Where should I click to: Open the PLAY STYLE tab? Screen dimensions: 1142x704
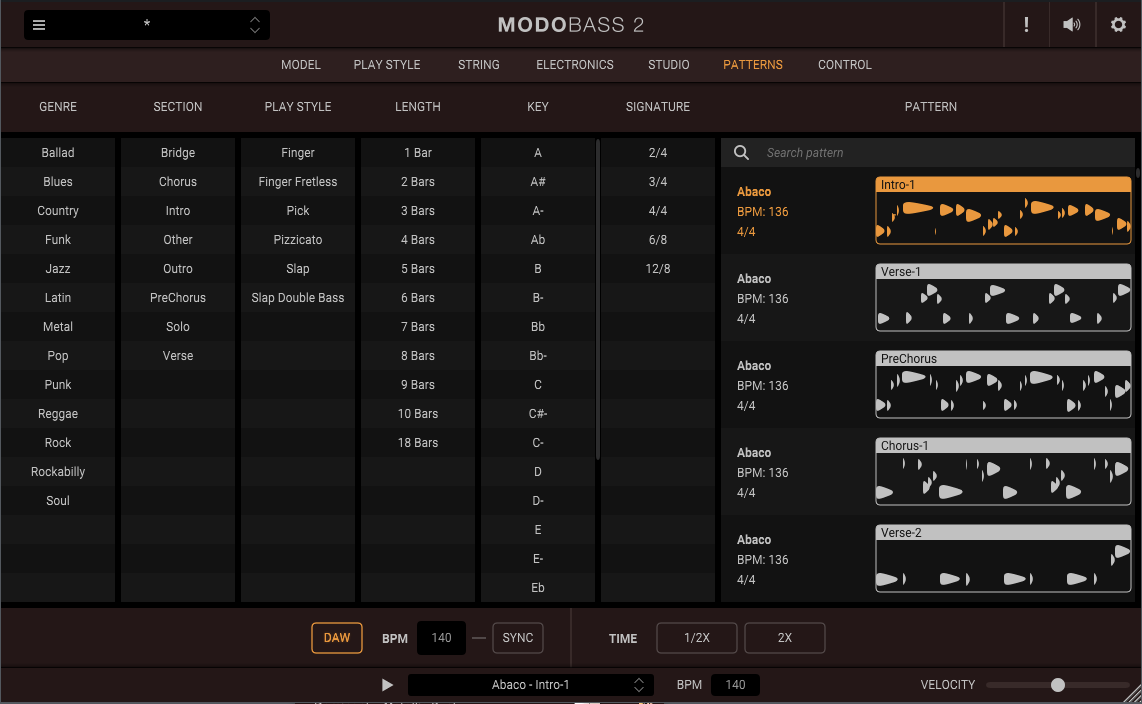[x=387, y=65]
